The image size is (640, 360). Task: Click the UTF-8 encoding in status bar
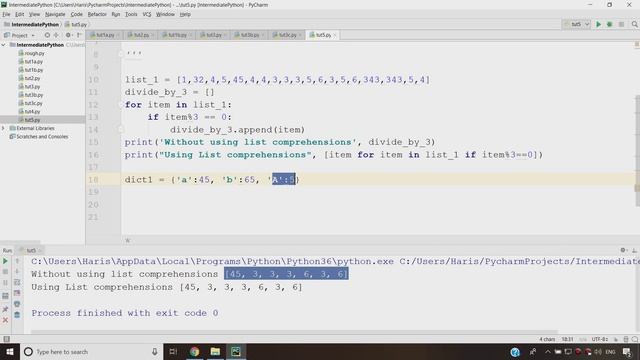coord(599,339)
